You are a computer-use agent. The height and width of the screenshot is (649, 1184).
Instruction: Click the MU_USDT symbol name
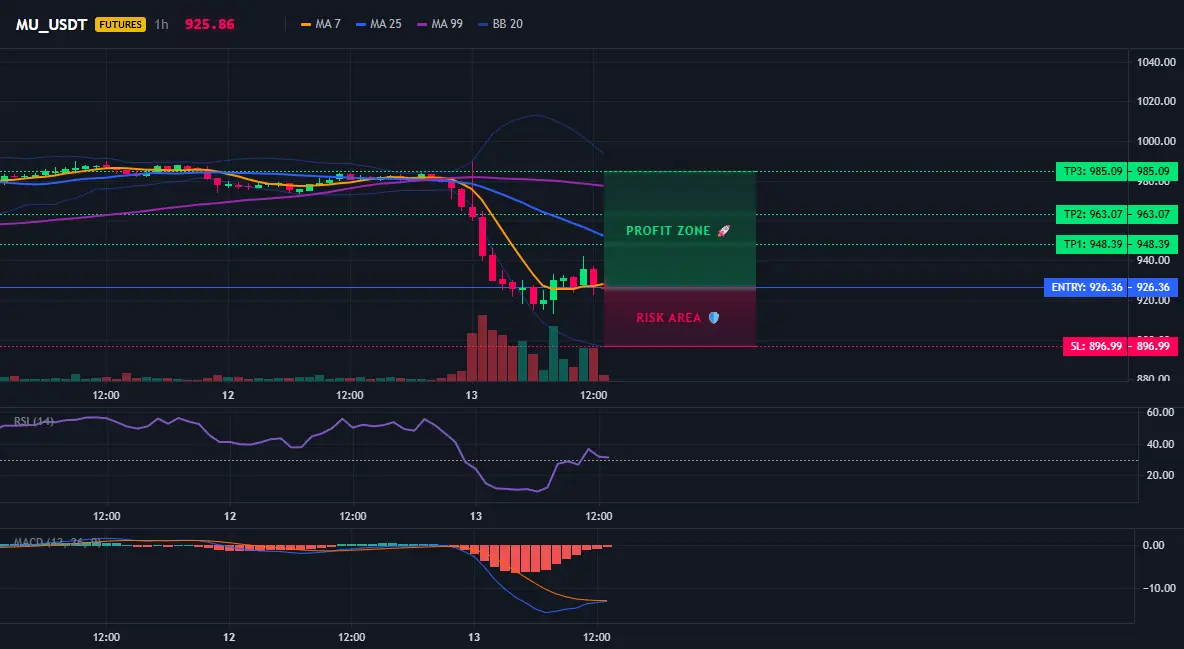click(x=51, y=24)
